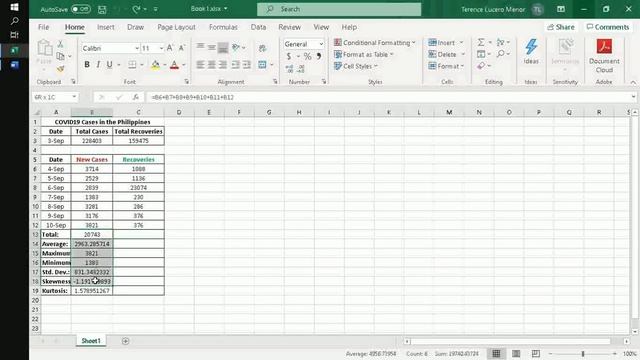Click the Merge & Center icon
640x360 pixels.
pyautogui.click(x=262, y=64)
